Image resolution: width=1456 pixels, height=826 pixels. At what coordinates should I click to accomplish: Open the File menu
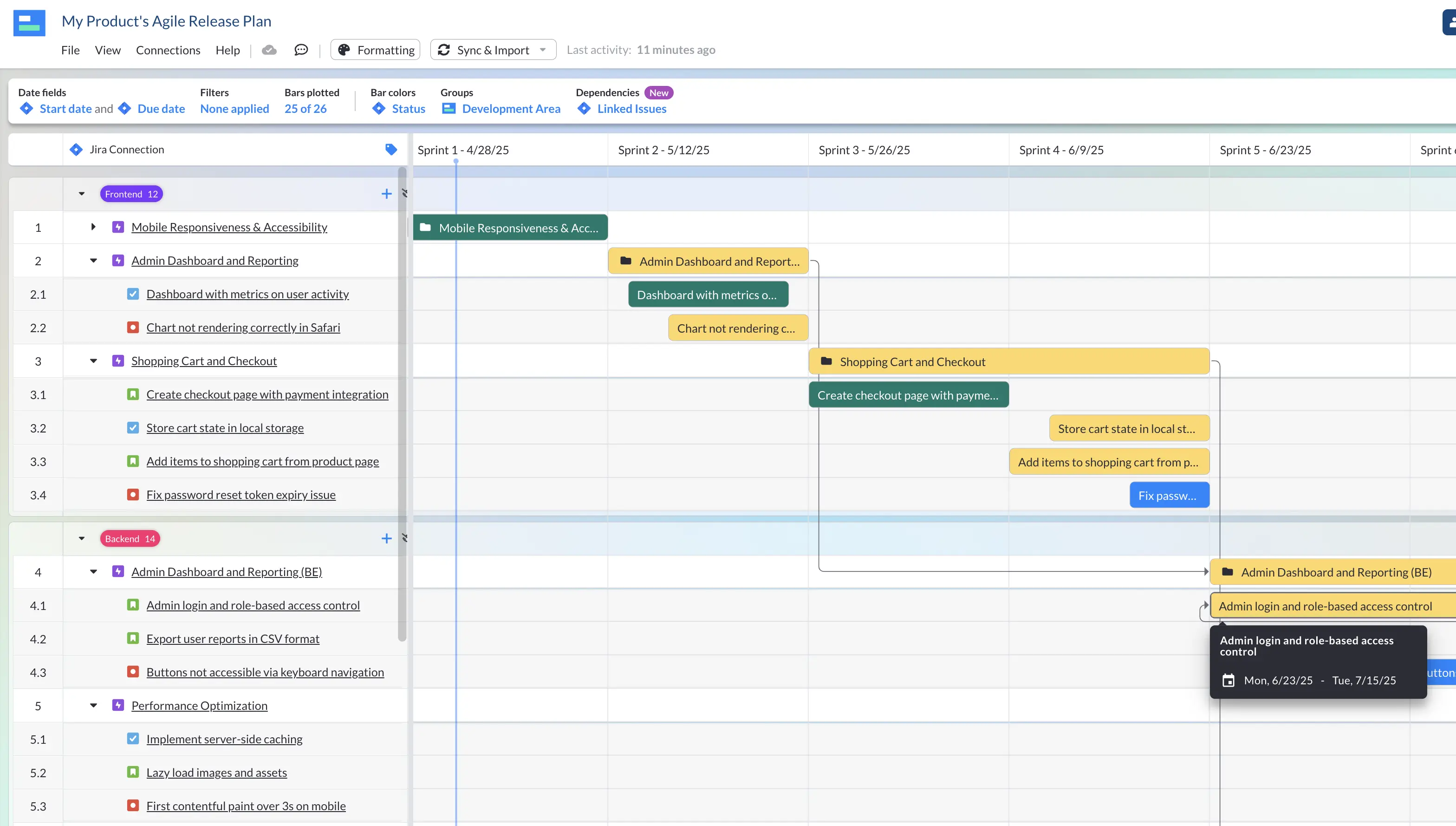[70, 50]
